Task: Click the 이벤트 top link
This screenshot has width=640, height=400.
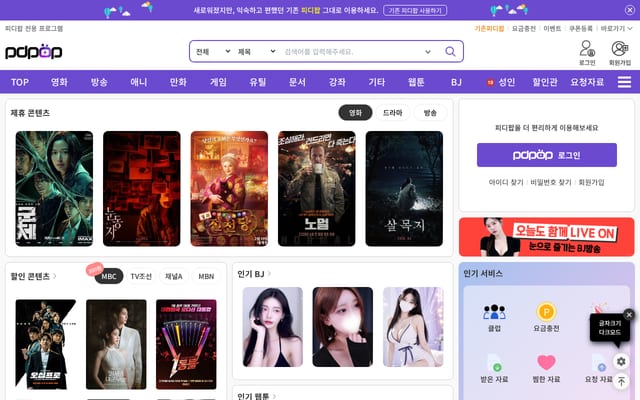Action: 552,28
